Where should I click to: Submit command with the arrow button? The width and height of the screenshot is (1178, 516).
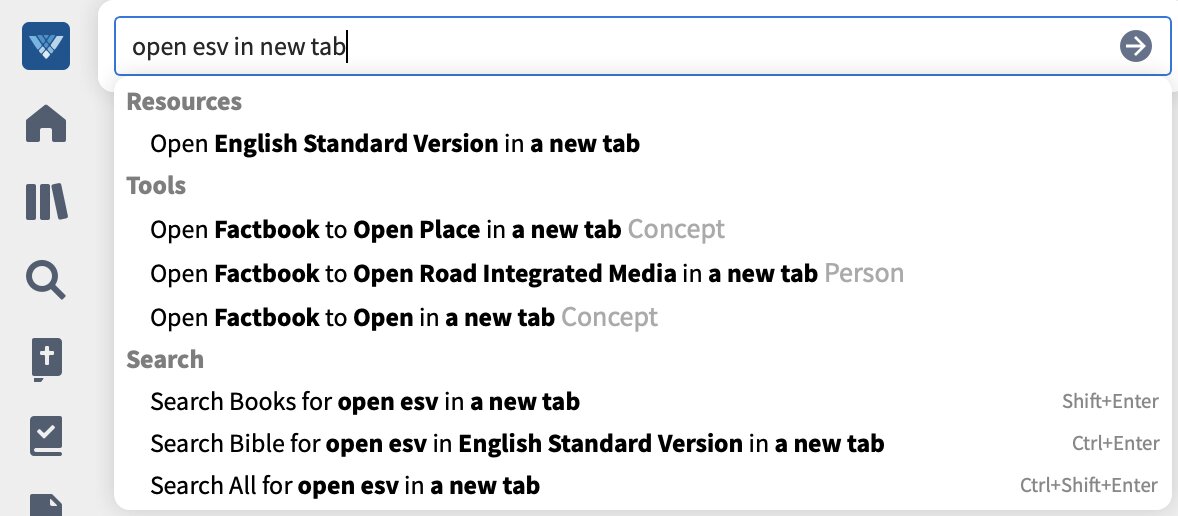(1135, 47)
